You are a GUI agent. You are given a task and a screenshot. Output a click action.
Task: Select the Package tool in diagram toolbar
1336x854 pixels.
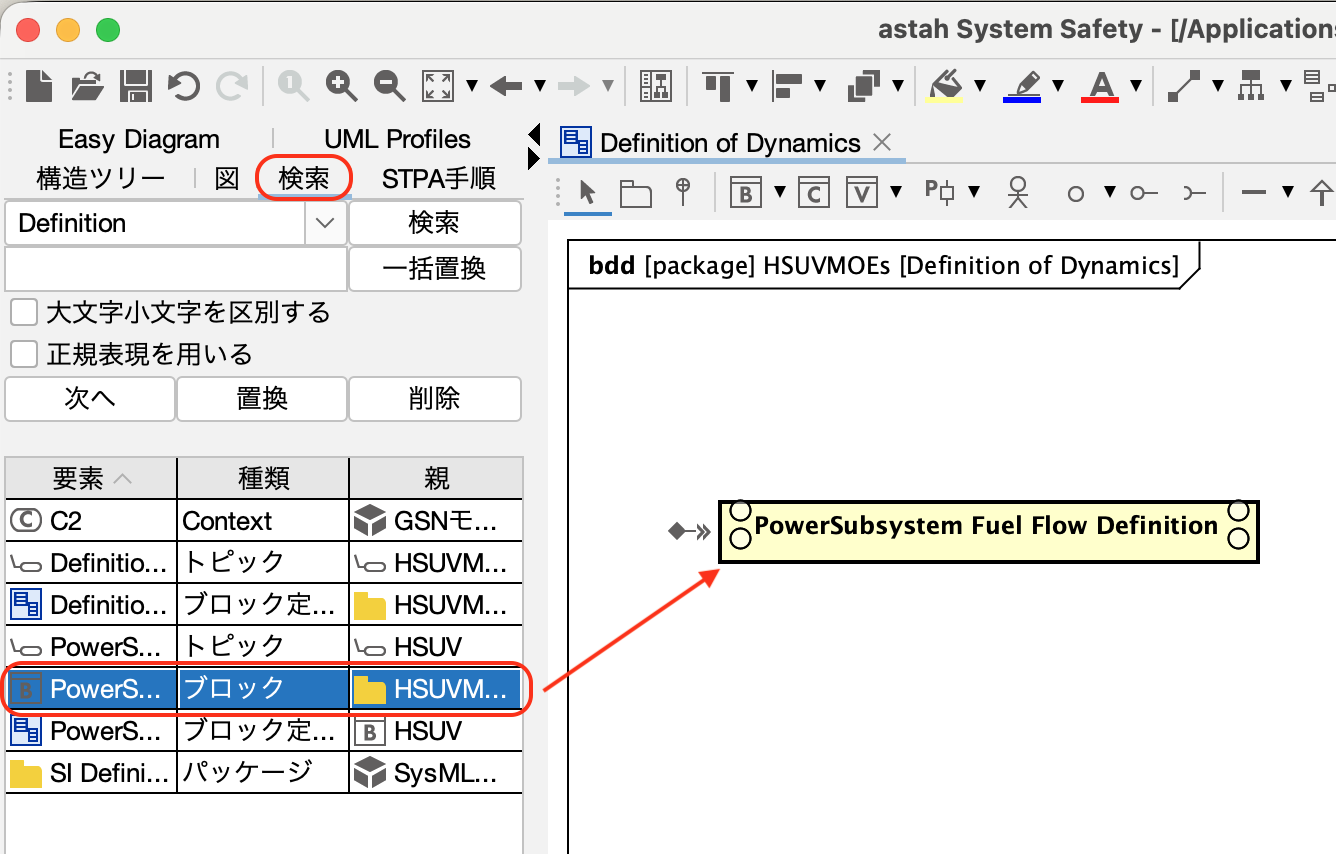(x=635, y=192)
